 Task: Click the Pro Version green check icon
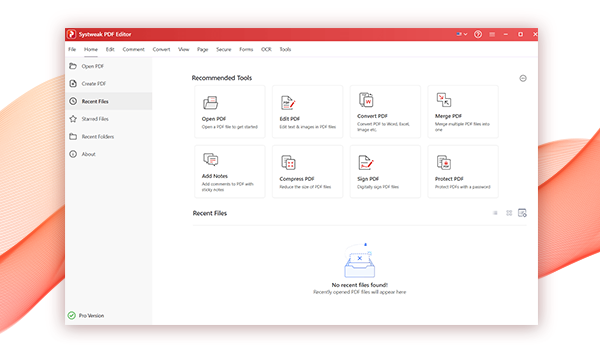pos(72,315)
